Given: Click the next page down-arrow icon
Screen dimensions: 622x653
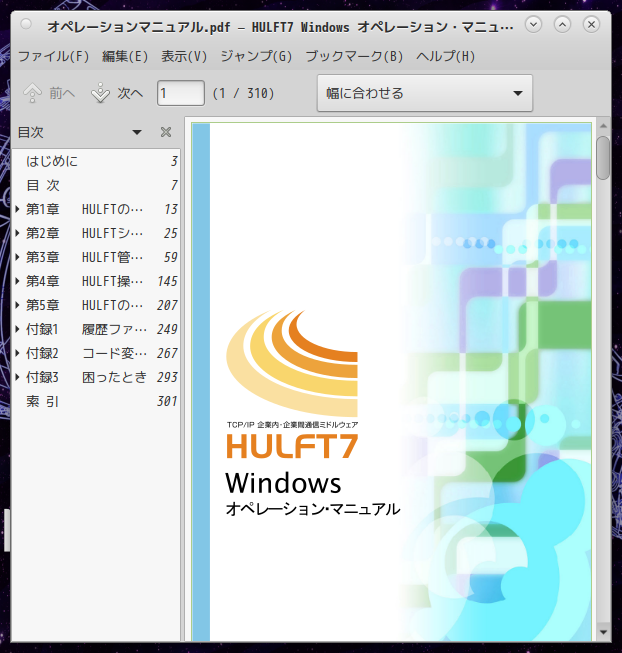Looking at the screenshot, I should tap(100, 93).
